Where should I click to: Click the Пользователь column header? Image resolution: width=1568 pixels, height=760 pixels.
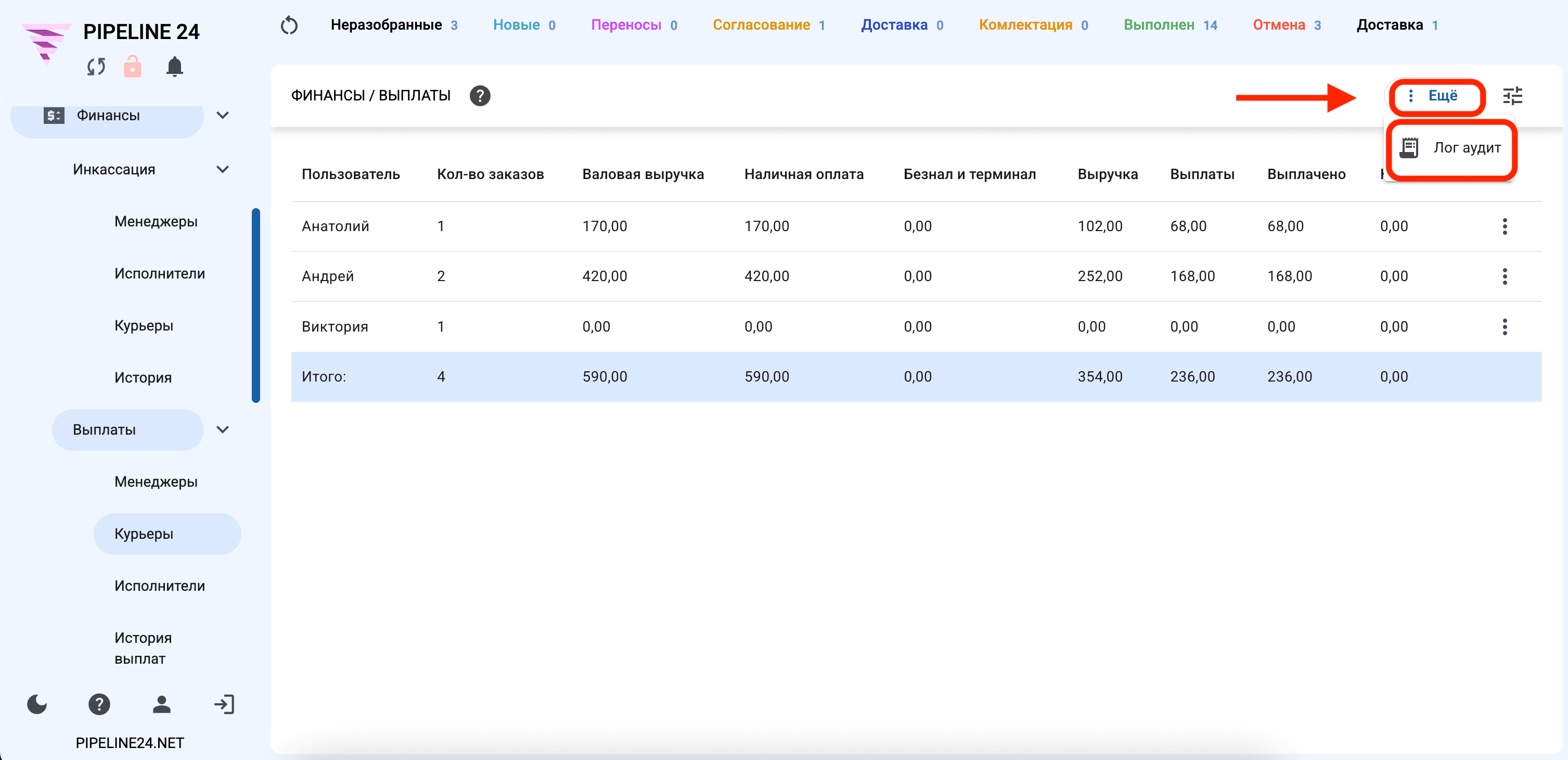tap(351, 174)
